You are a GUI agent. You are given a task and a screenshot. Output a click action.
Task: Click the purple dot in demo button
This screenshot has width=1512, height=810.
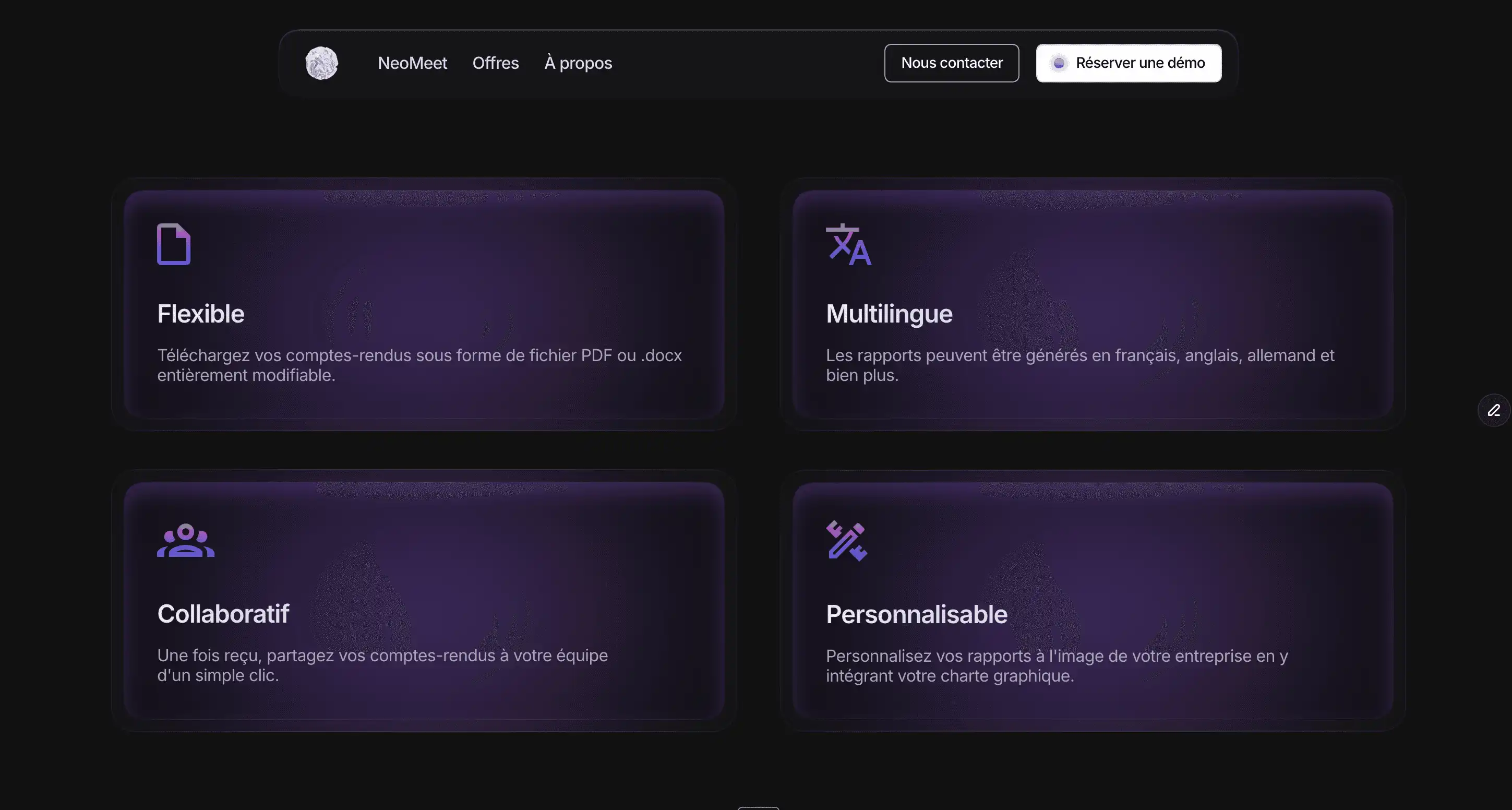coord(1059,63)
